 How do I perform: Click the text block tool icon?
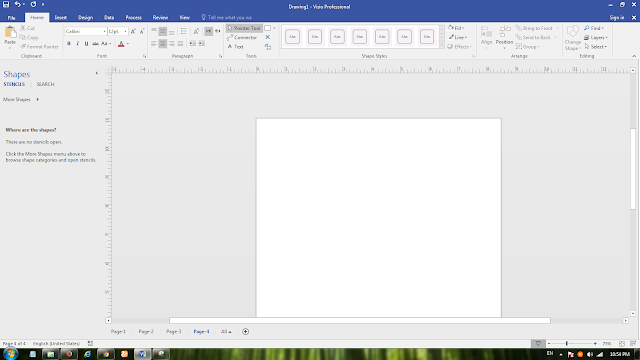(x=268, y=47)
